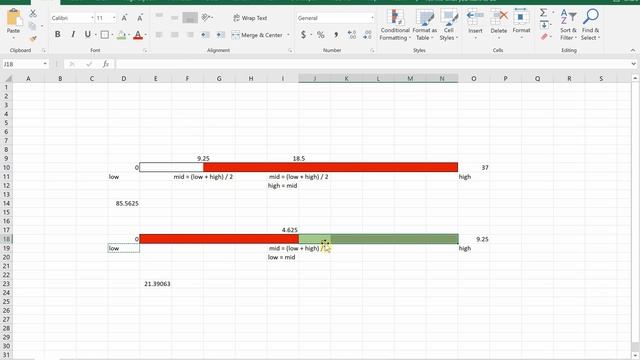
Task: Toggle Underline formatting
Action: pos(87,35)
